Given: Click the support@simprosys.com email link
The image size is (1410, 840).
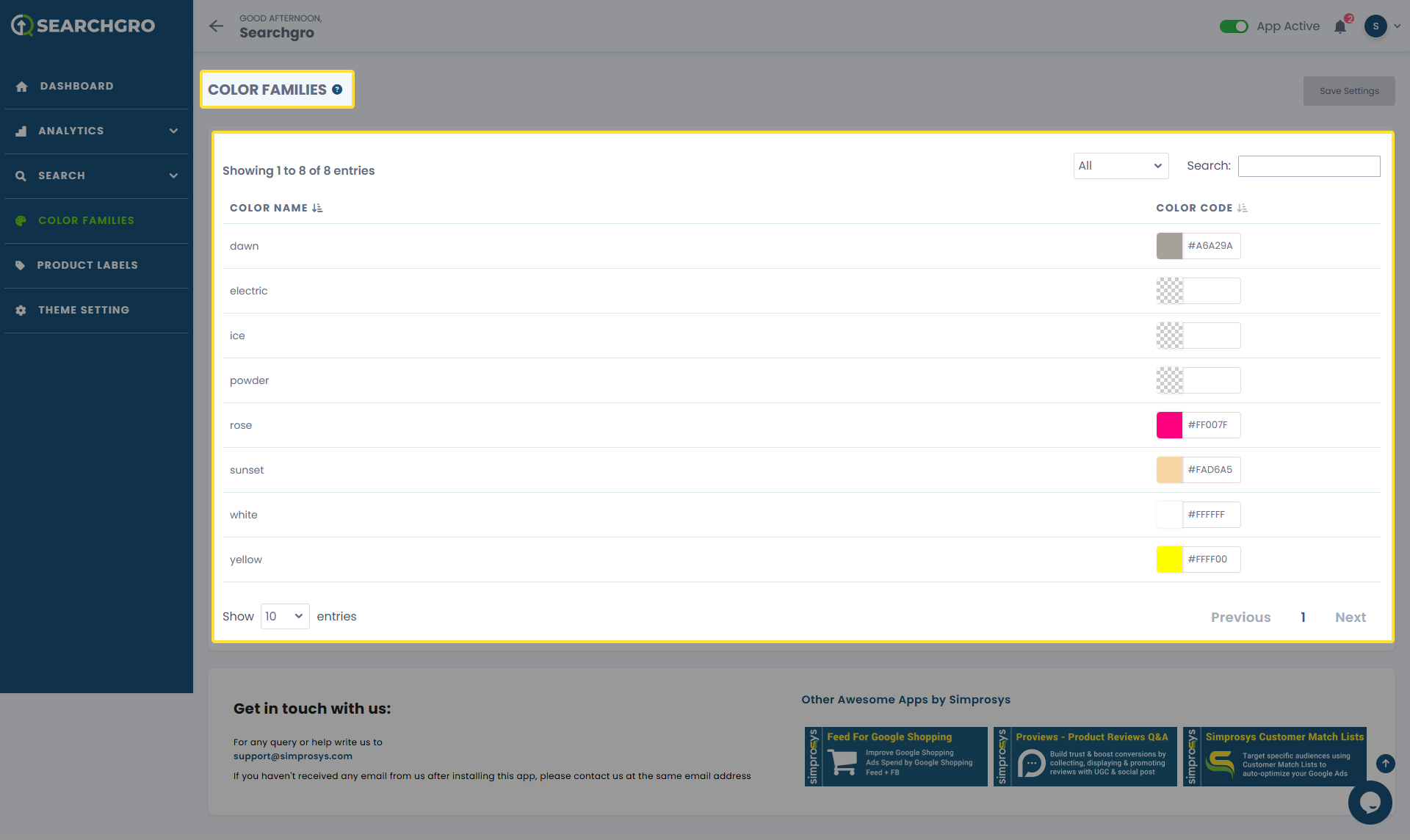Looking at the screenshot, I should [x=293, y=756].
